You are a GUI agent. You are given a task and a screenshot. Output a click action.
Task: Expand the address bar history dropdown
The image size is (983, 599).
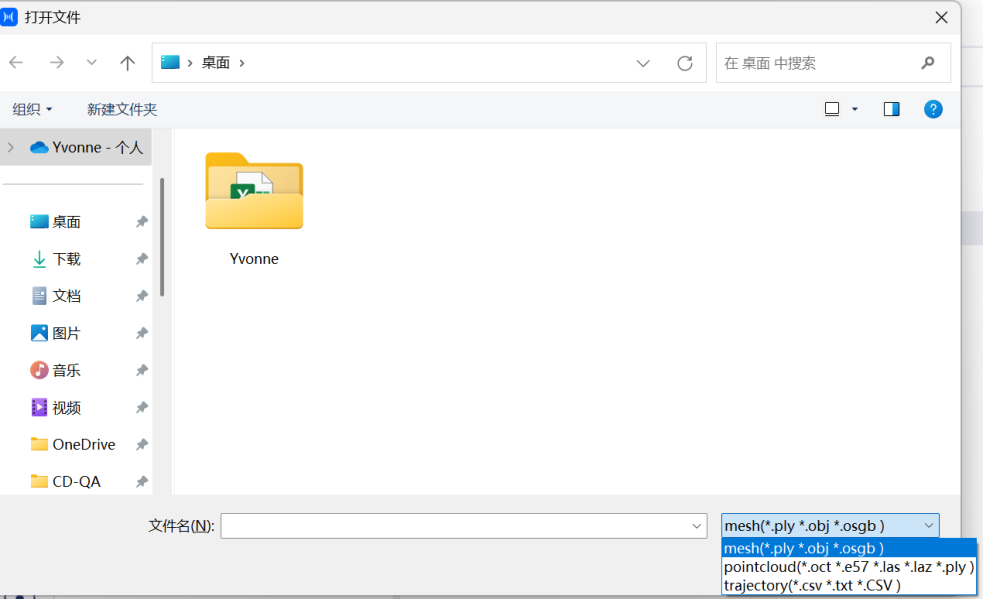click(x=643, y=63)
